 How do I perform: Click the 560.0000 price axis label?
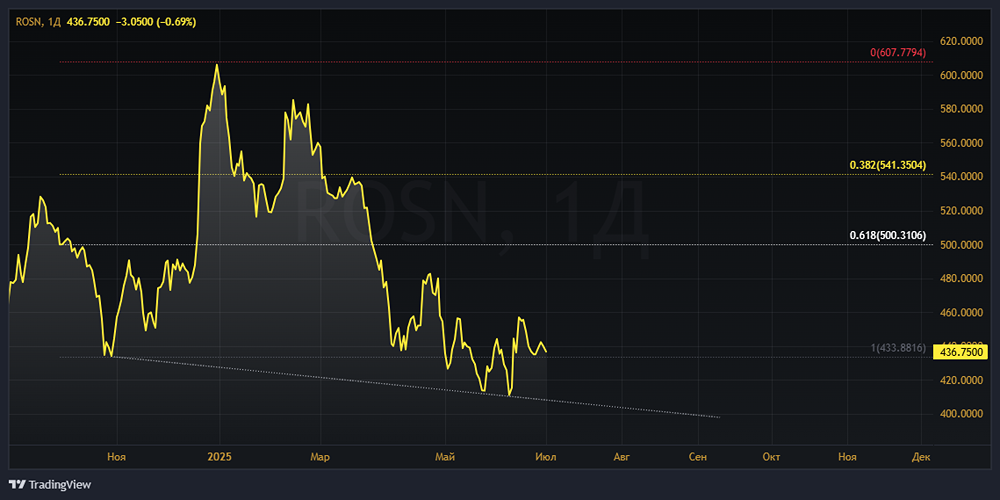(x=960, y=143)
